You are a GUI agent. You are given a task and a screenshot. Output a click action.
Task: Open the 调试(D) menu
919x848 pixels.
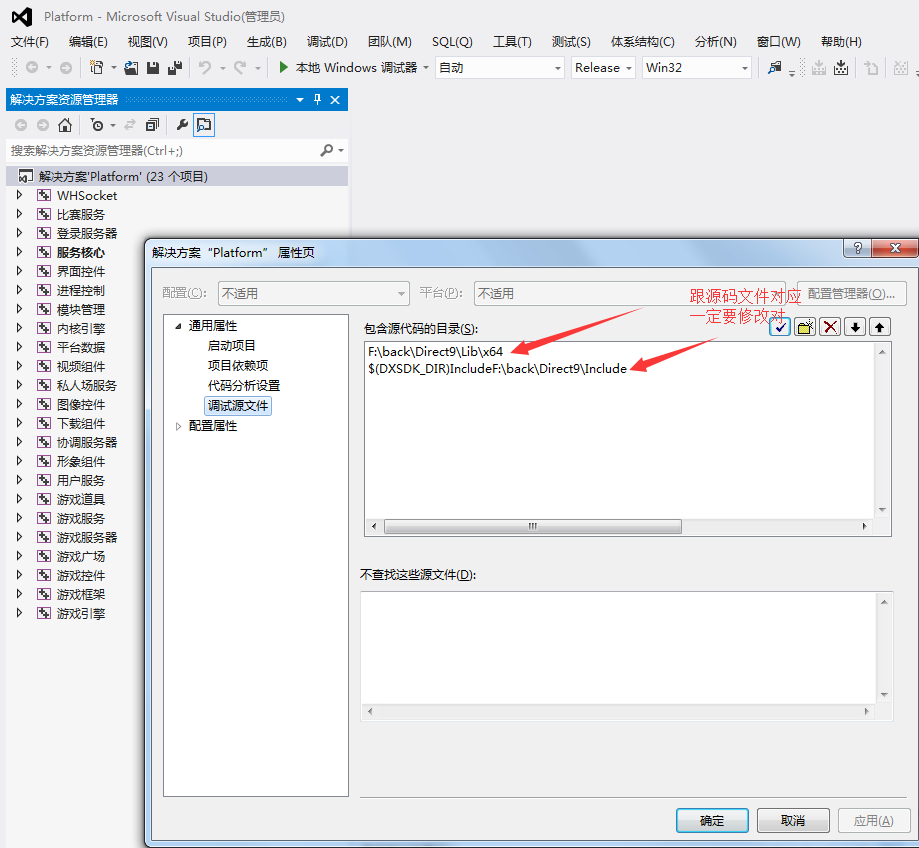(x=327, y=41)
